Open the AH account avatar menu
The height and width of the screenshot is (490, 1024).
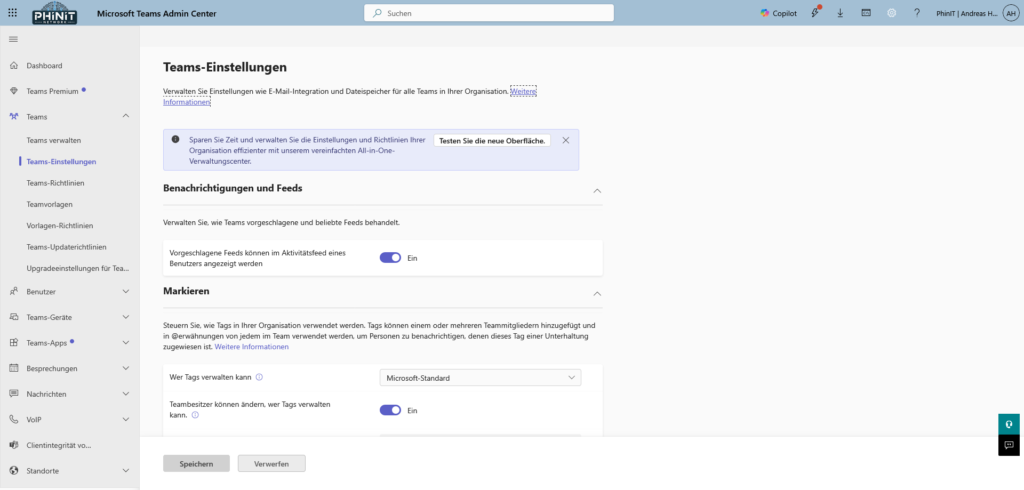1011,13
